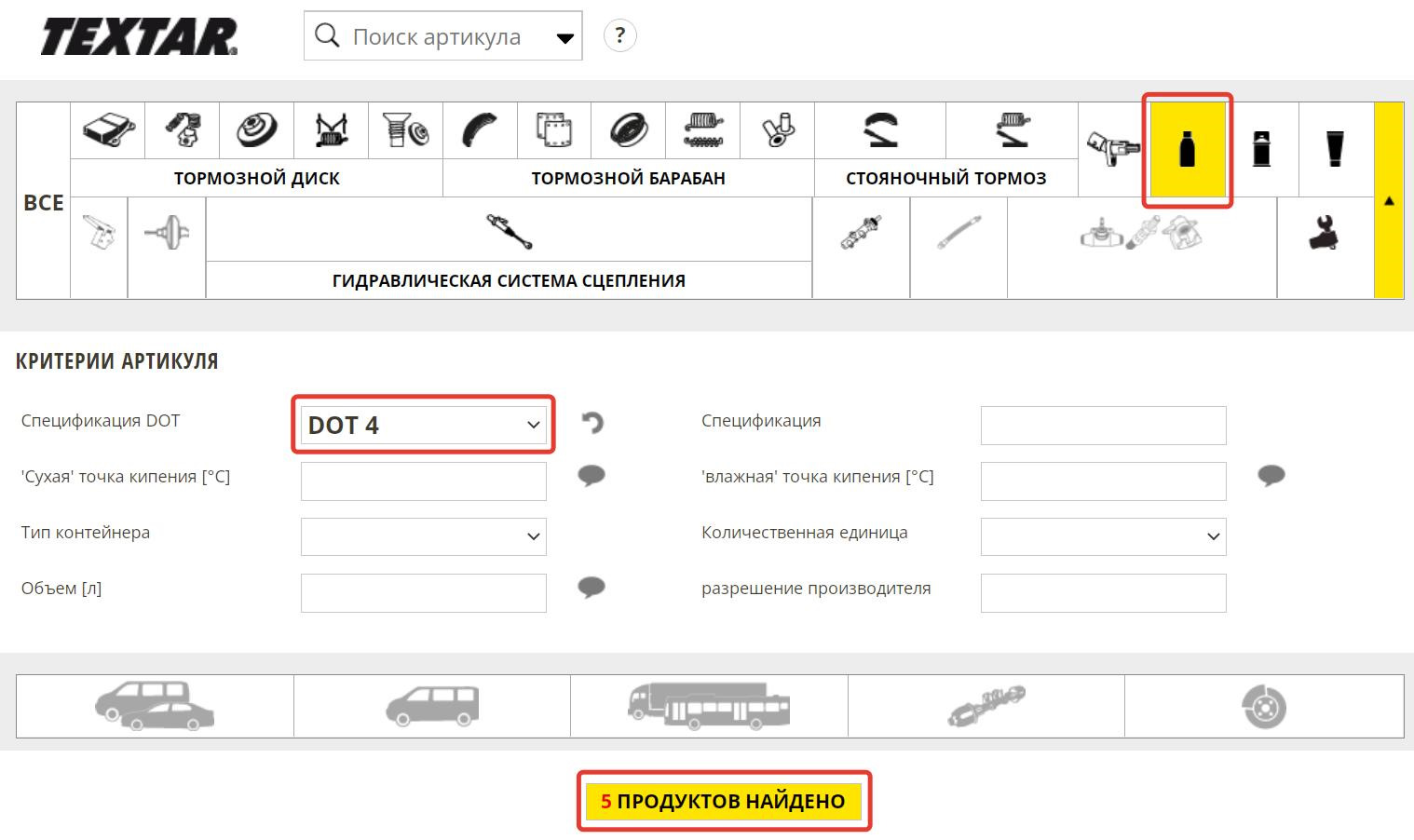This screenshot has width=1414, height=840.
Task: Pick the truck and bus vehicle icon
Action: (709, 706)
